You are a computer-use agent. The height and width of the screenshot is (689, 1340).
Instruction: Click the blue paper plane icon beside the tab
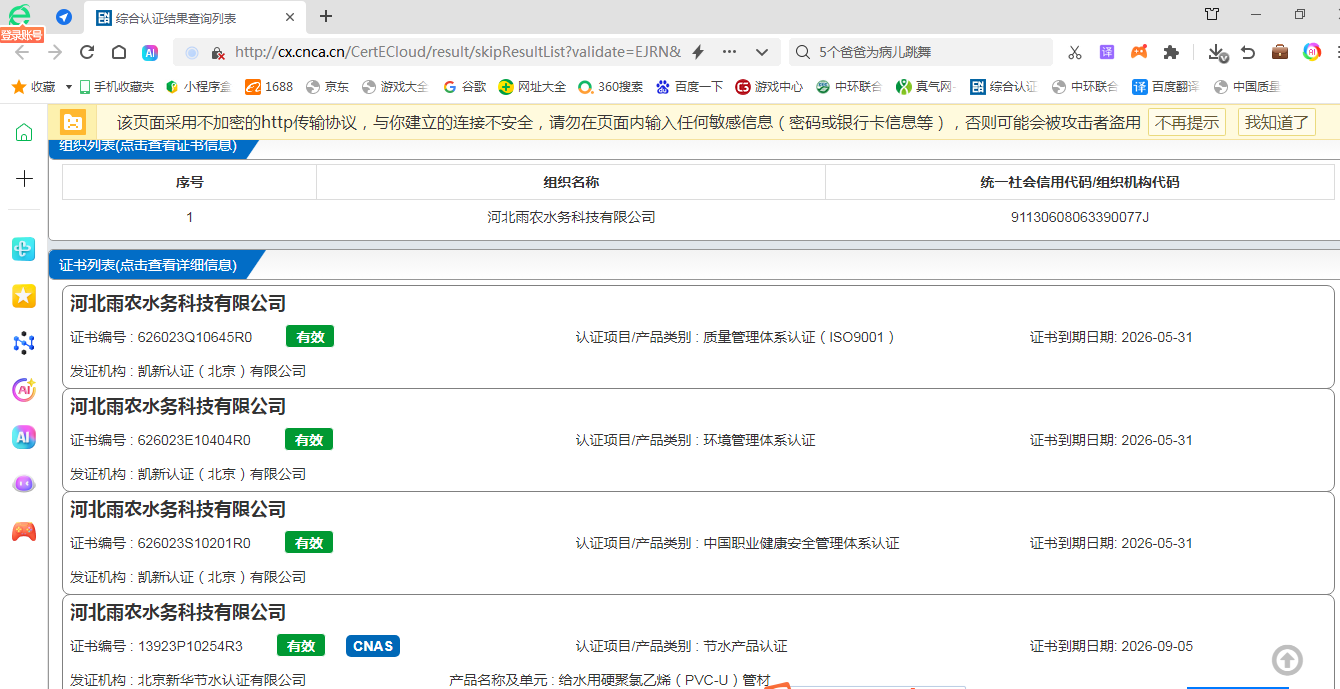pyautogui.click(x=64, y=17)
